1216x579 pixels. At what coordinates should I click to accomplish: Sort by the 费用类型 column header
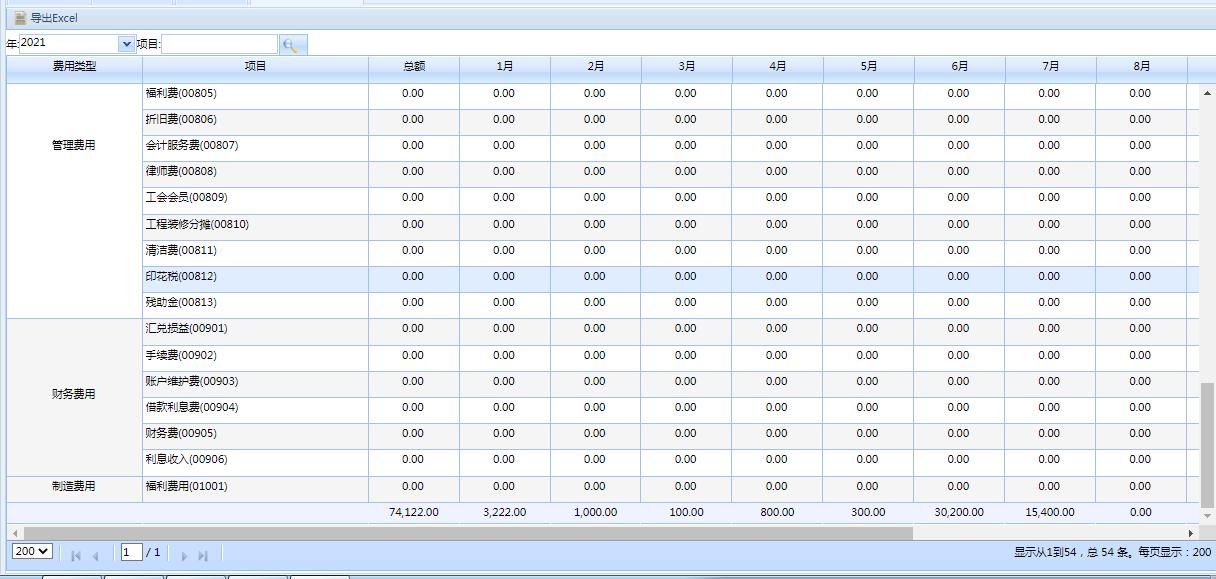click(x=75, y=67)
